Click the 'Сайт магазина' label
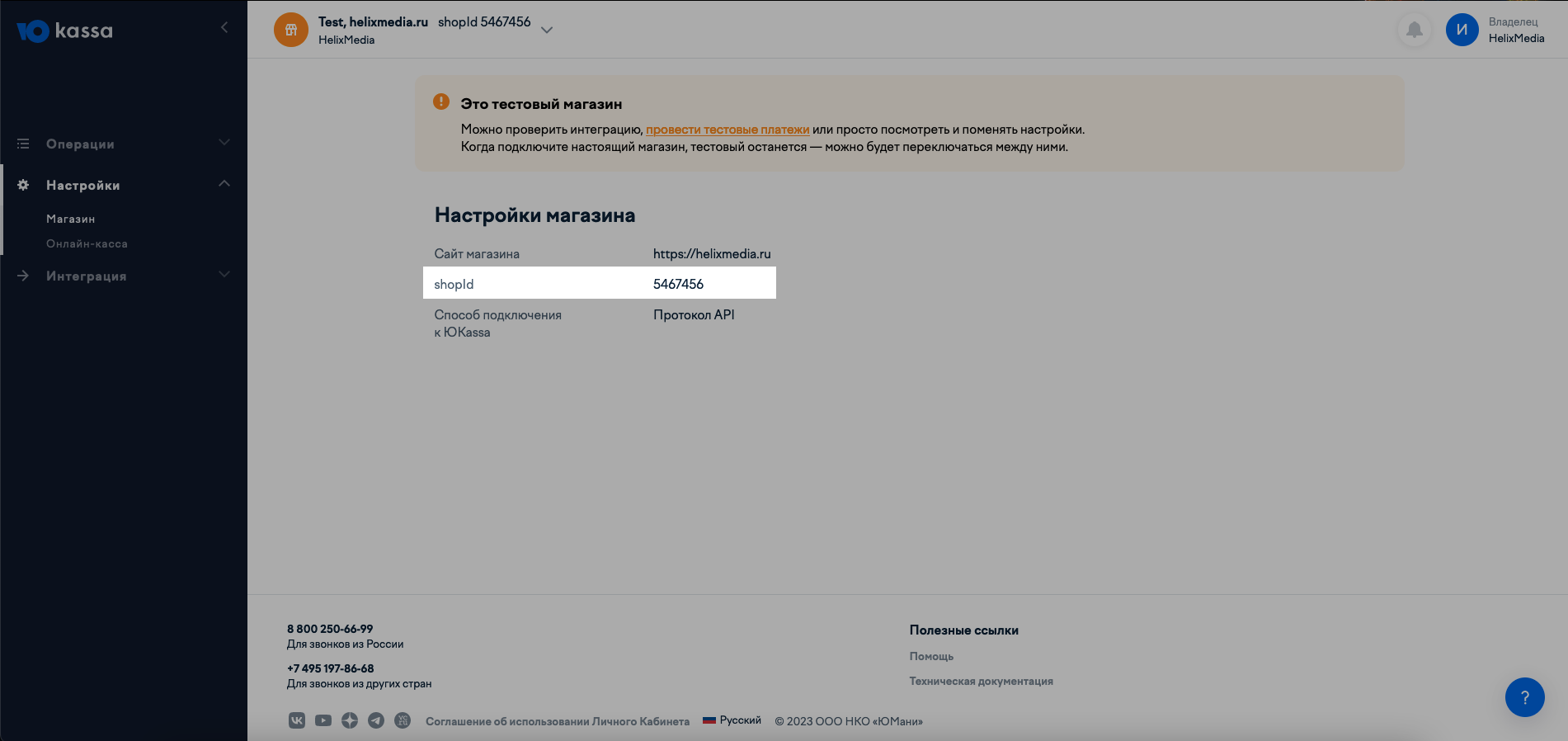 pos(477,254)
